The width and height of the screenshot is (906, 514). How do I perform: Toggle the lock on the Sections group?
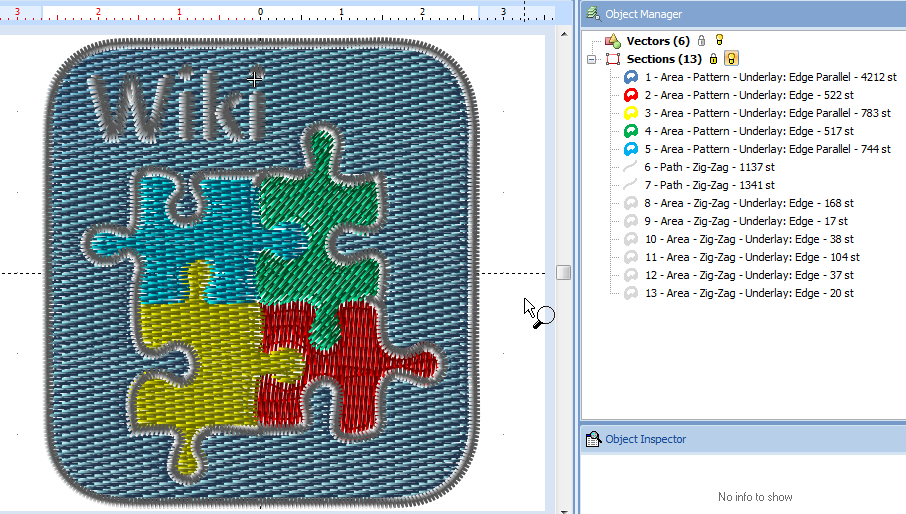coord(713,59)
